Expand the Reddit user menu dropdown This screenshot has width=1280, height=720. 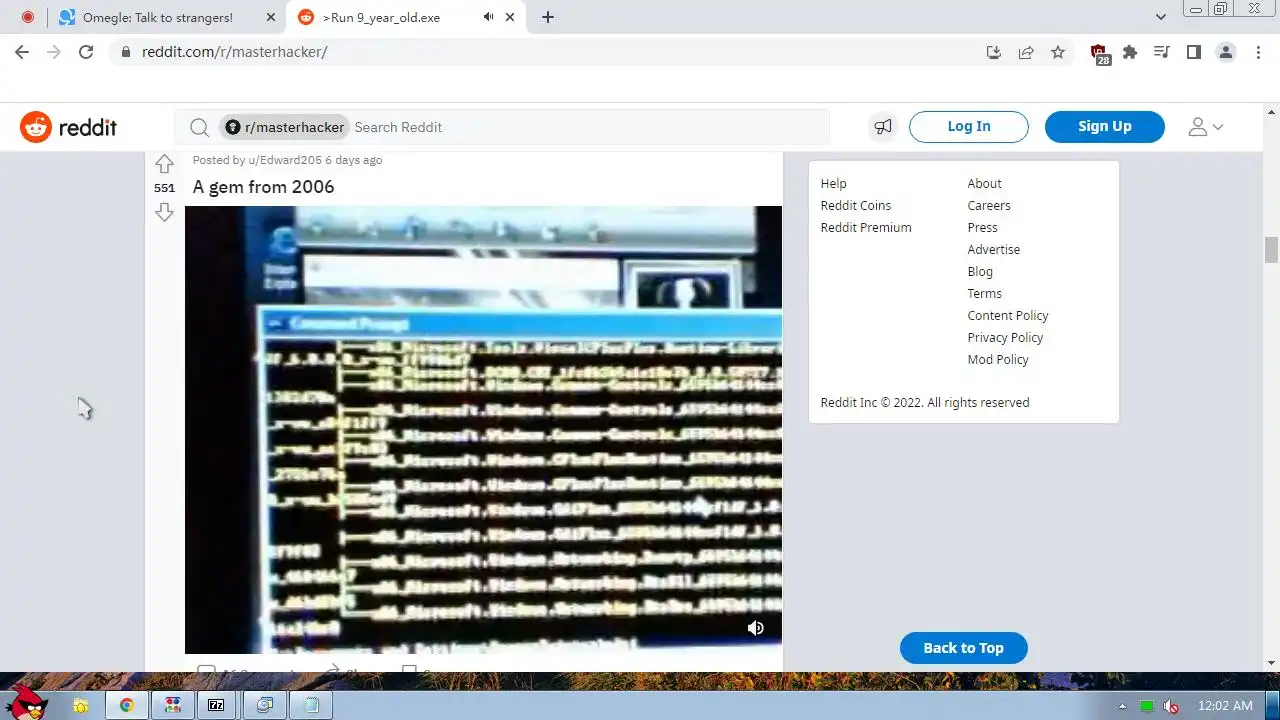tap(1206, 127)
